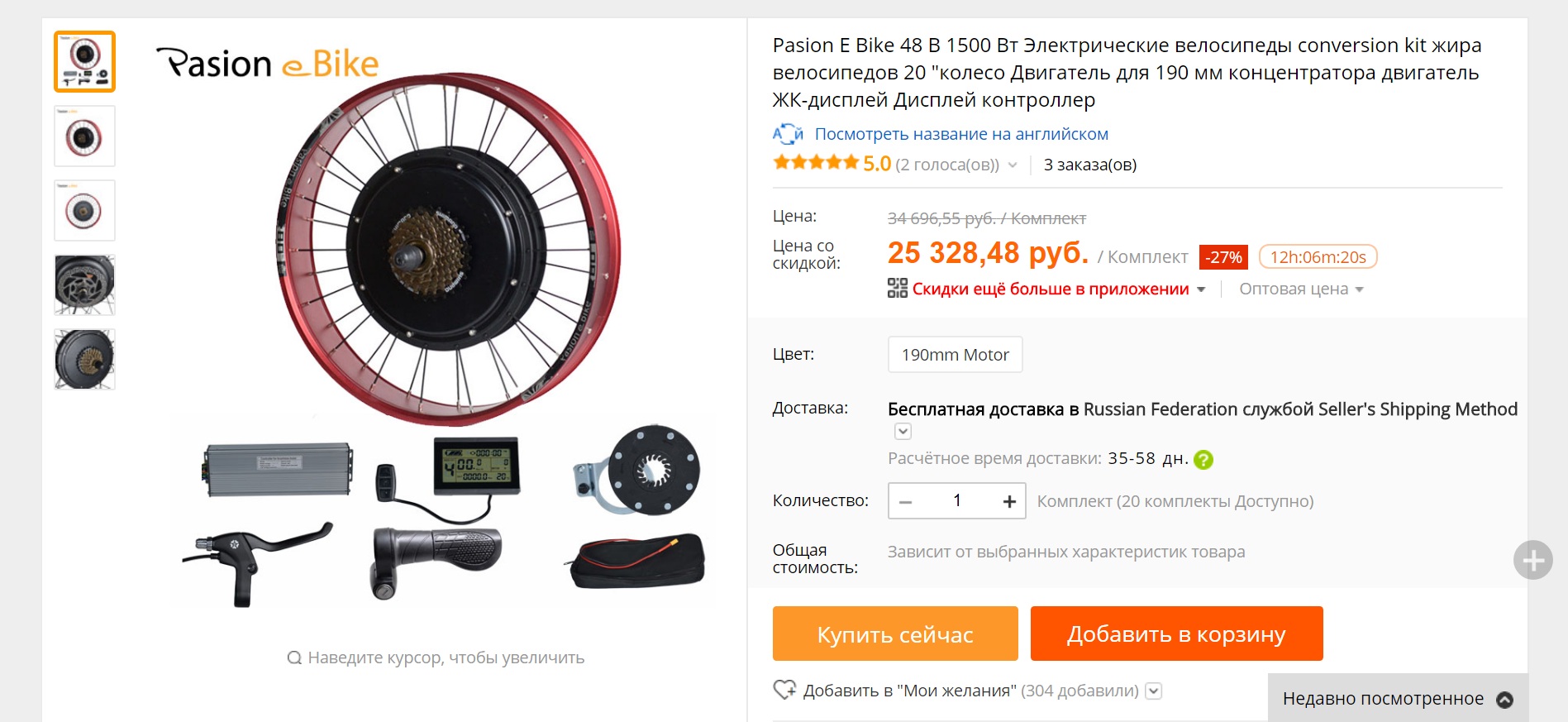Click the magnifier icon under product image
The width and height of the screenshot is (1568, 722).
[294, 657]
